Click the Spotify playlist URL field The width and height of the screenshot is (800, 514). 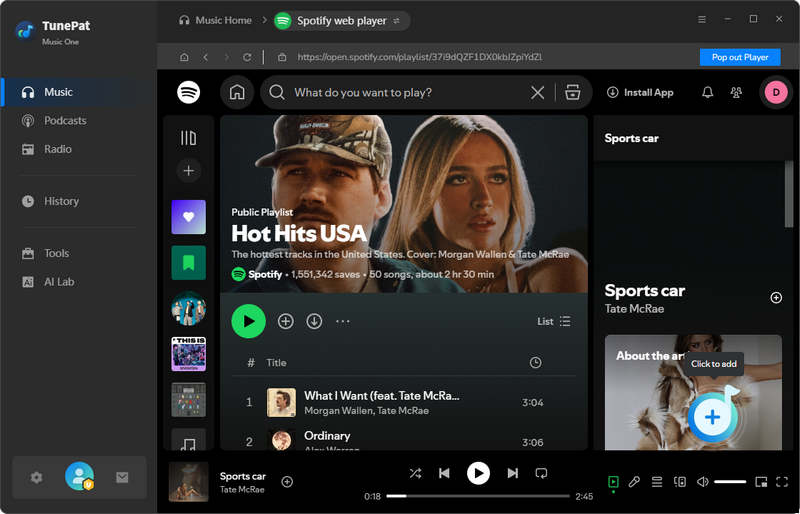[x=419, y=57]
